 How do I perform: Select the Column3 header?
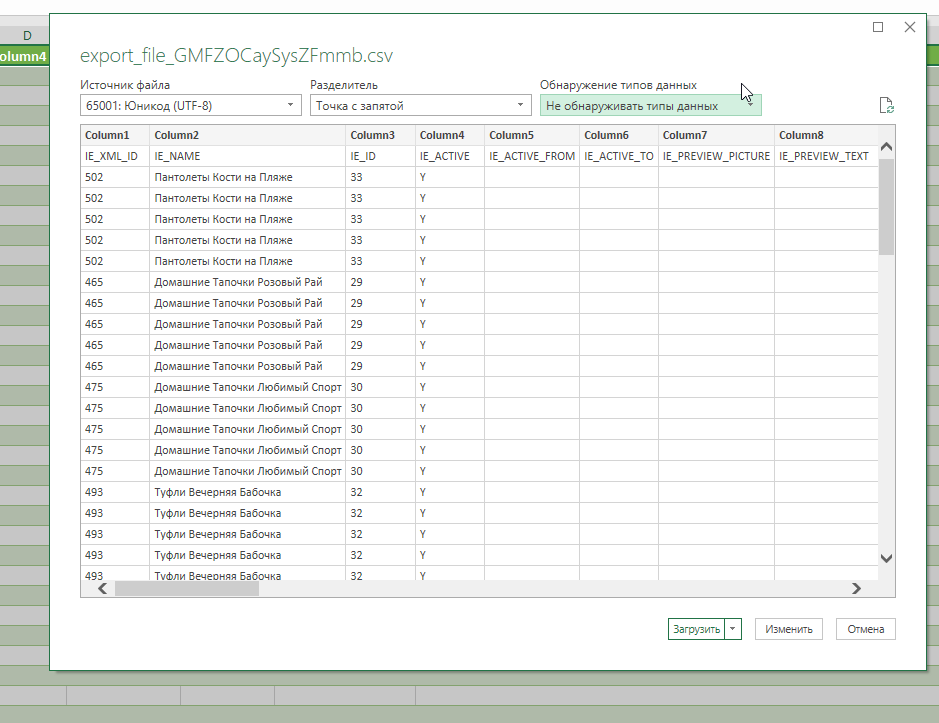pos(380,135)
